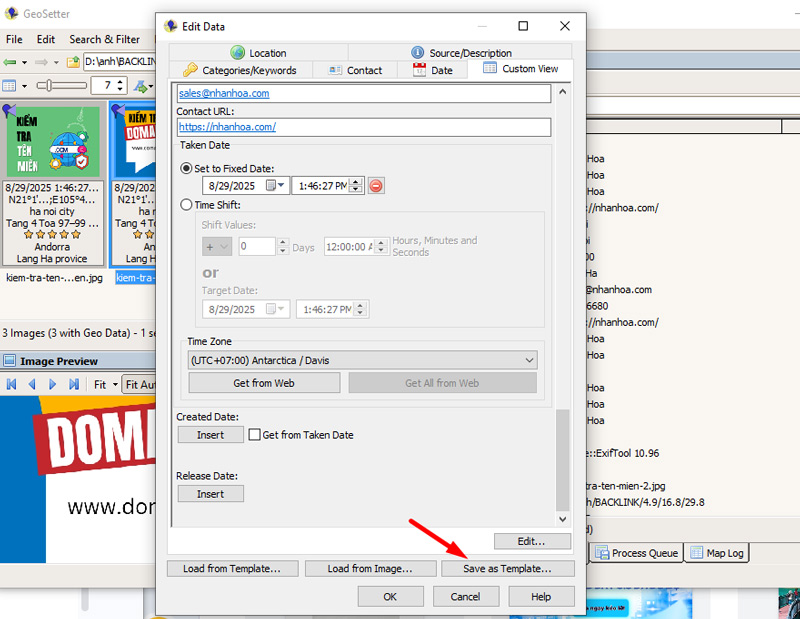800x619 pixels.
Task: Go to the first image in preview
Action: pyautogui.click(x=12, y=384)
